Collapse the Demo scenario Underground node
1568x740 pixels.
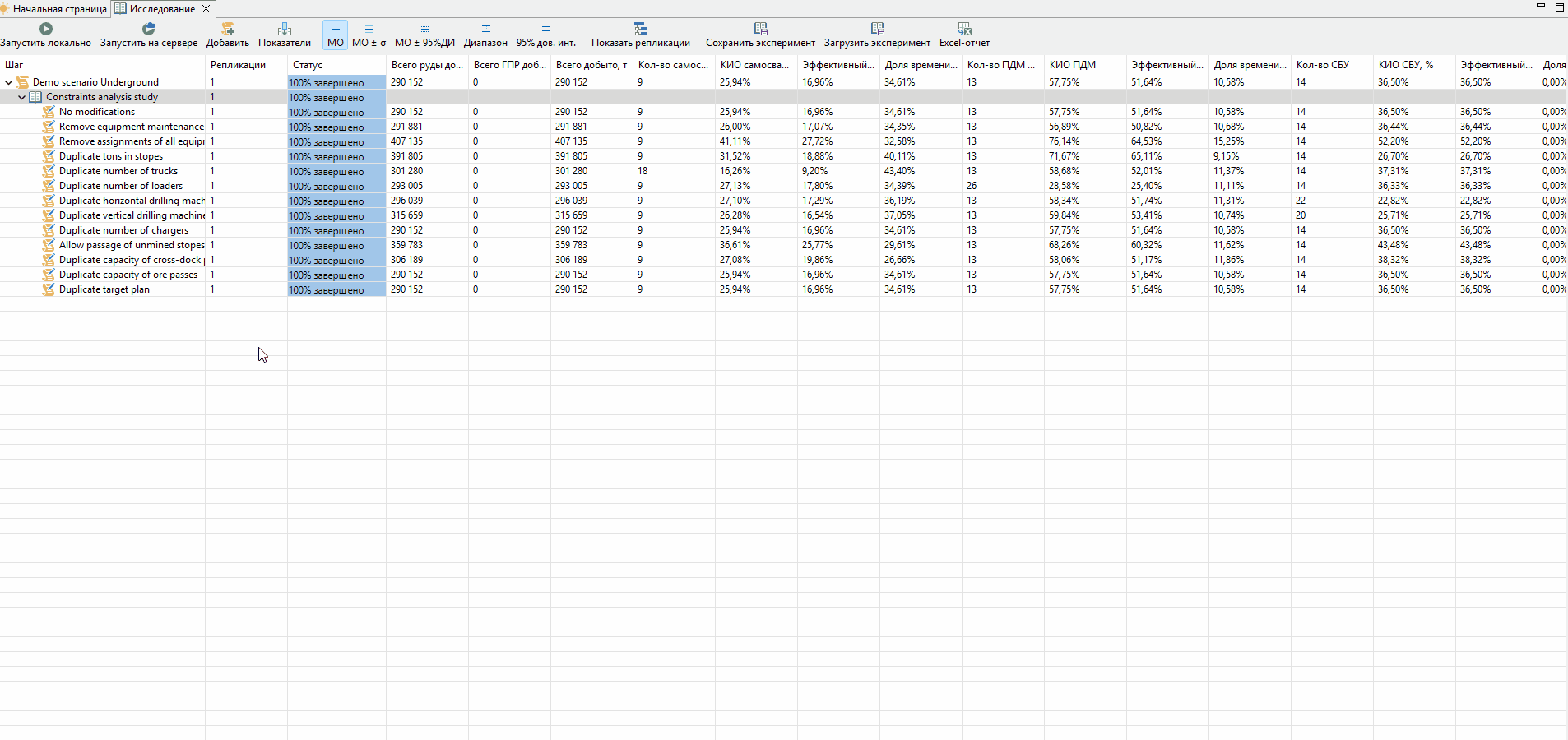[x=8, y=82]
